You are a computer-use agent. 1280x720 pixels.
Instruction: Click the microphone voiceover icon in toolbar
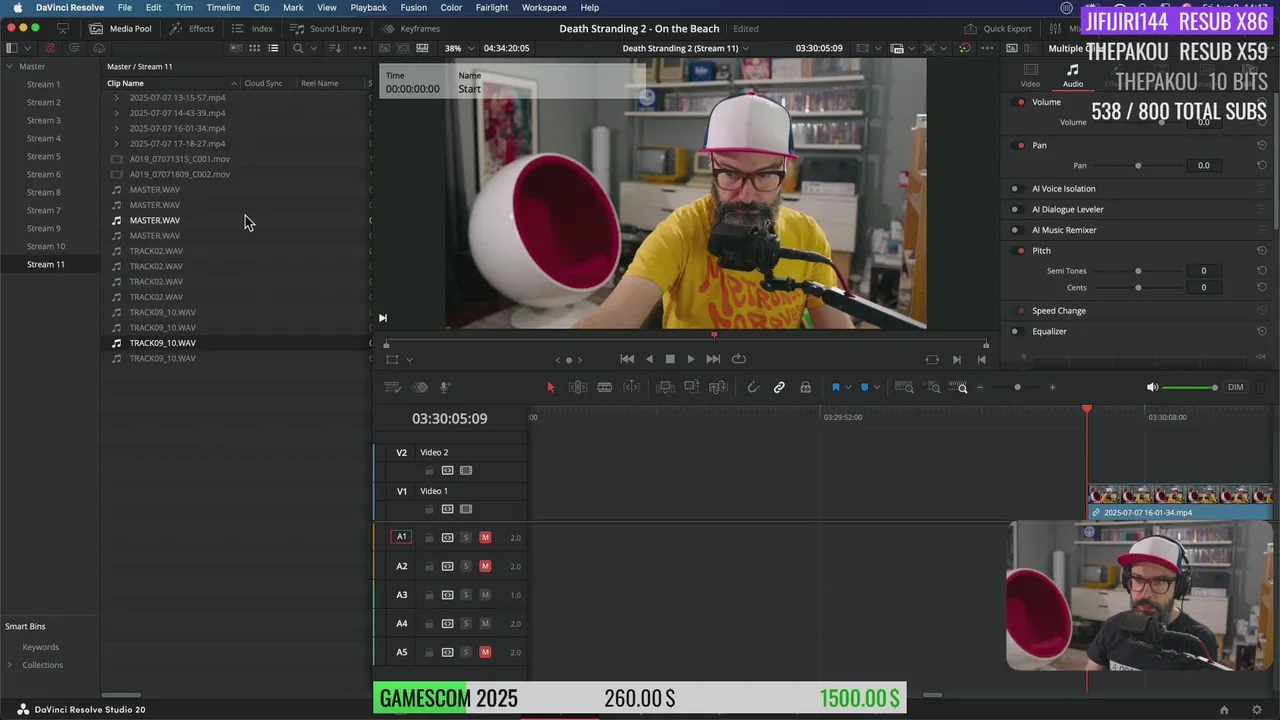pyautogui.click(x=445, y=387)
